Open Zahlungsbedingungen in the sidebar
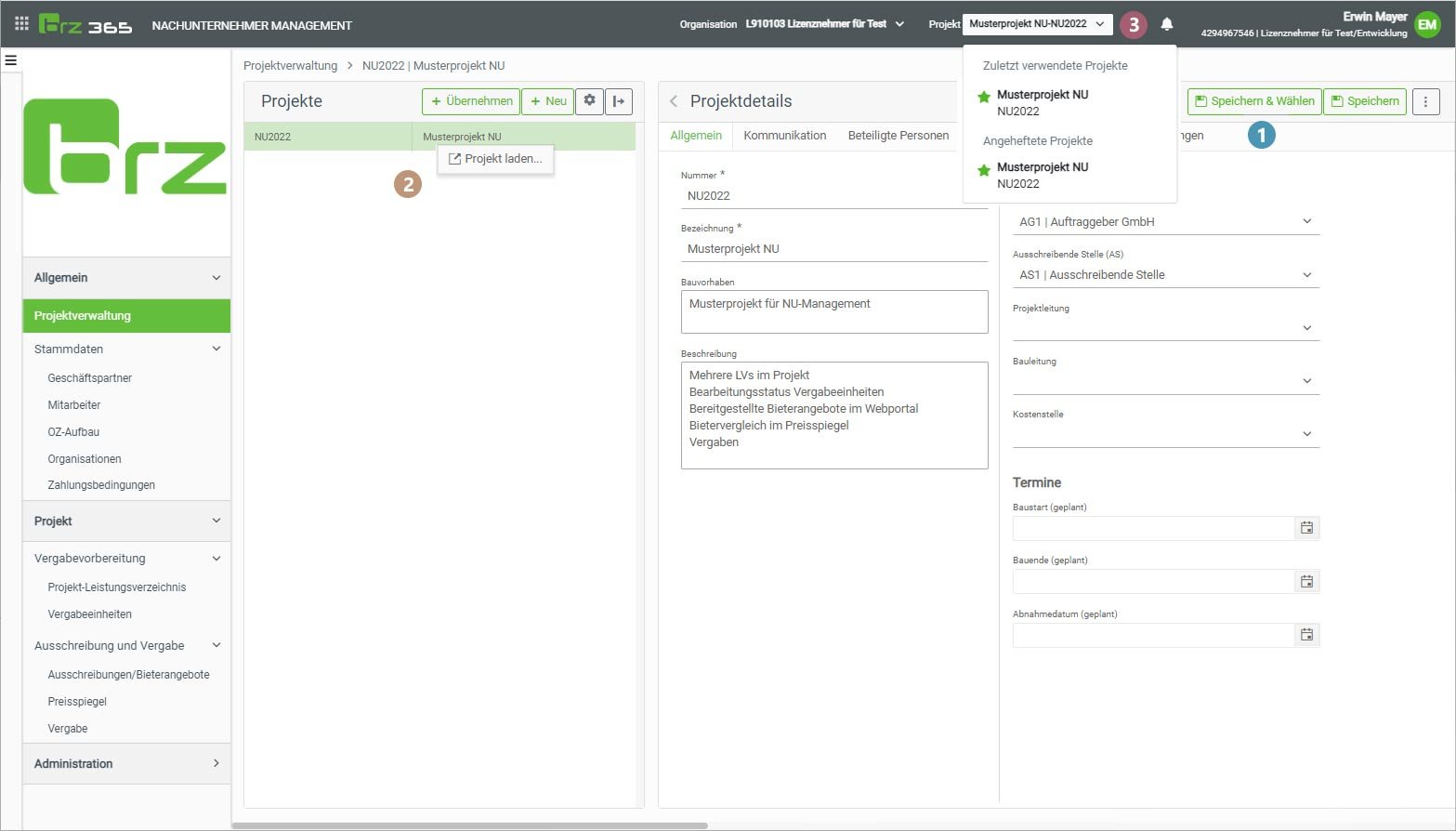The height and width of the screenshot is (831, 1456). 101,485
